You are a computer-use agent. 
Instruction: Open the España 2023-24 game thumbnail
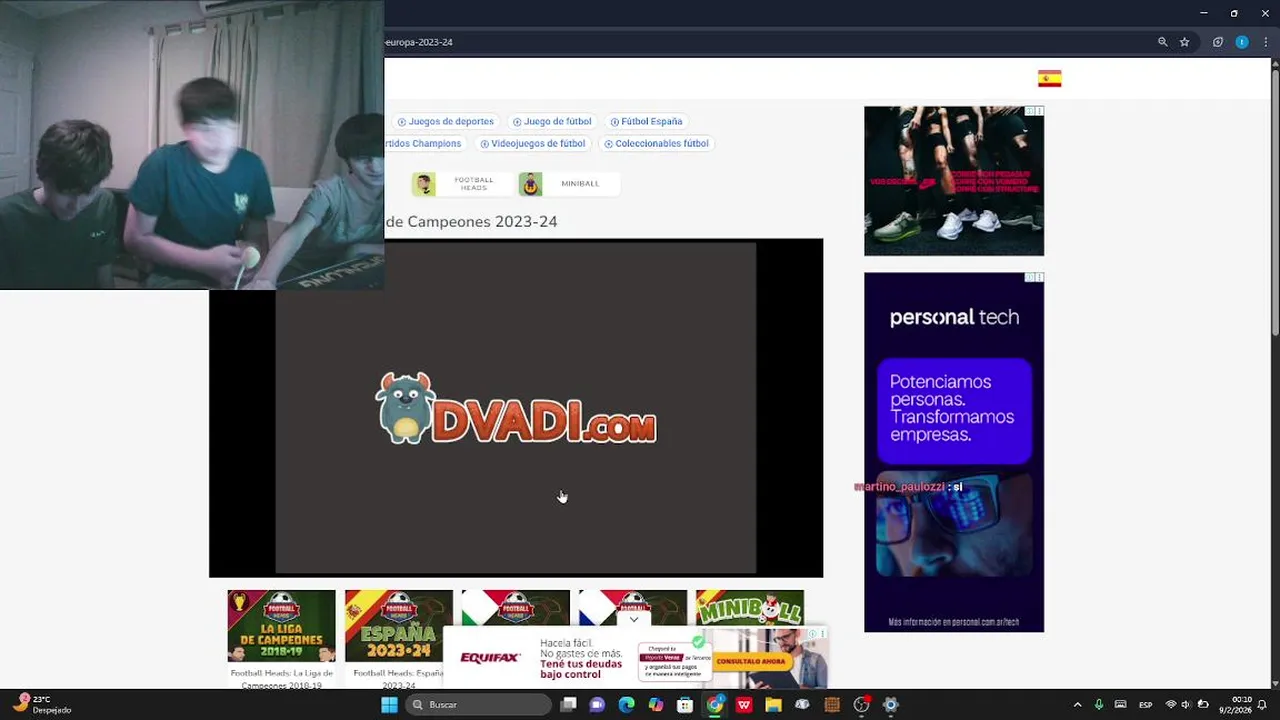(398, 626)
